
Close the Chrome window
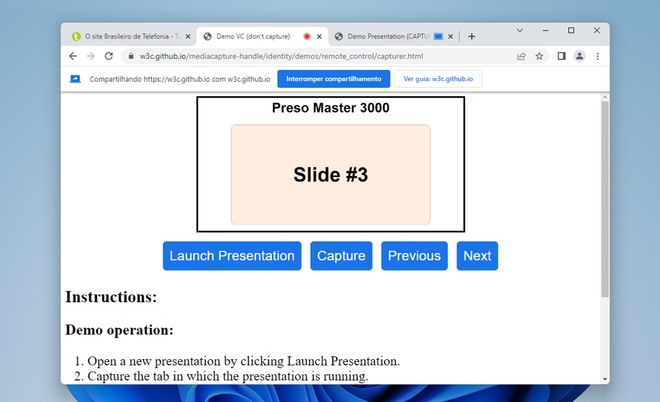click(x=597, y=30)
